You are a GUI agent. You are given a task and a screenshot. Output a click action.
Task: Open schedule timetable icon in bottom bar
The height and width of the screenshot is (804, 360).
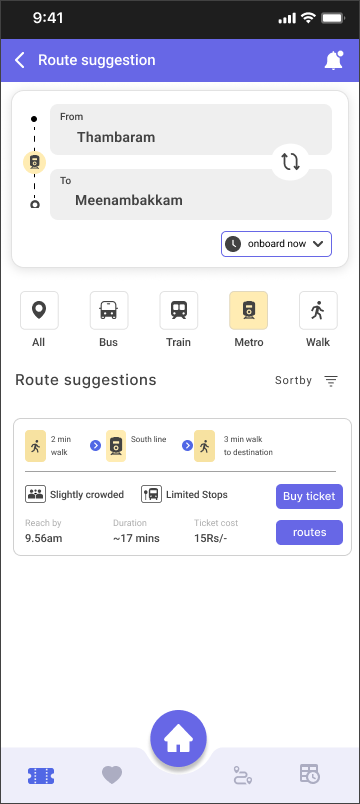coord(310,774)
